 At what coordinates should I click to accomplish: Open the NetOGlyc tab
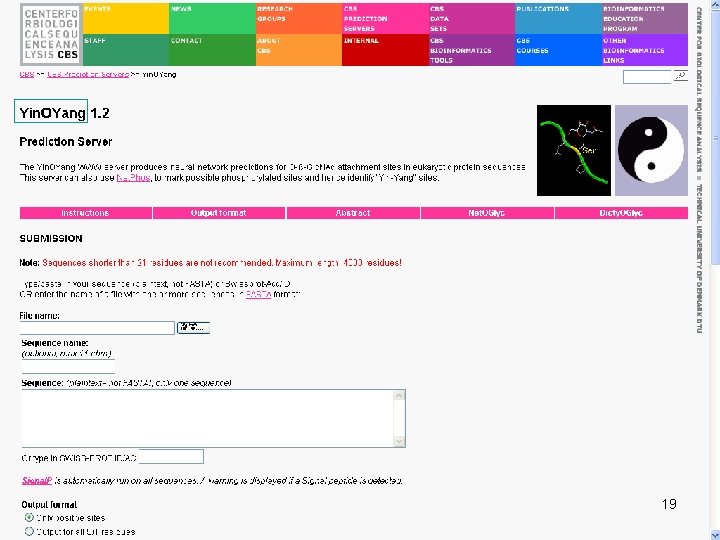(x=487, y=213)
